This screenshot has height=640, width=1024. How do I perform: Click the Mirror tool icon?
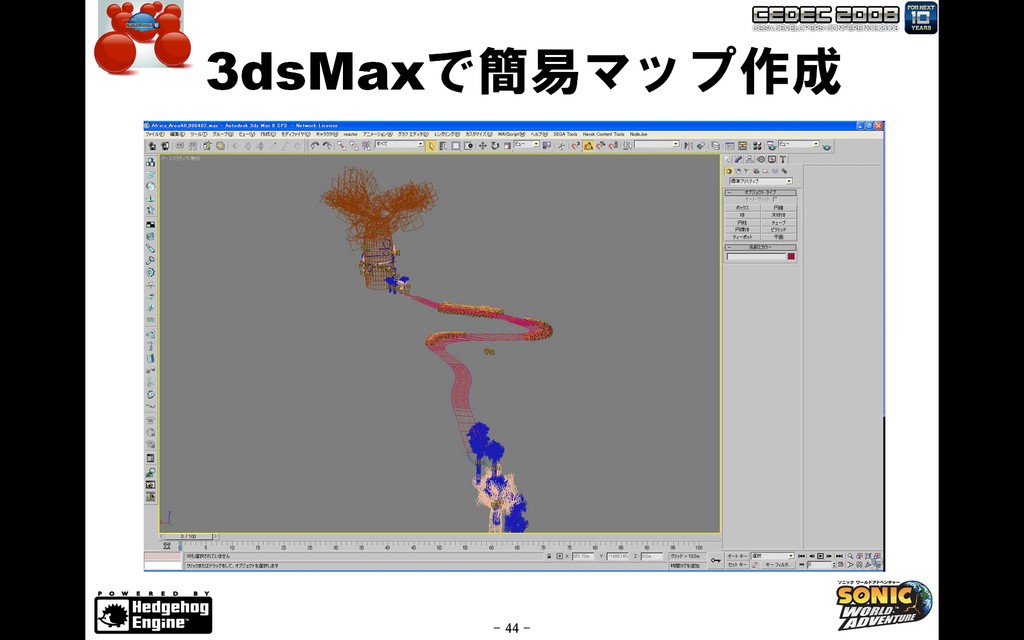coord(688,146)
